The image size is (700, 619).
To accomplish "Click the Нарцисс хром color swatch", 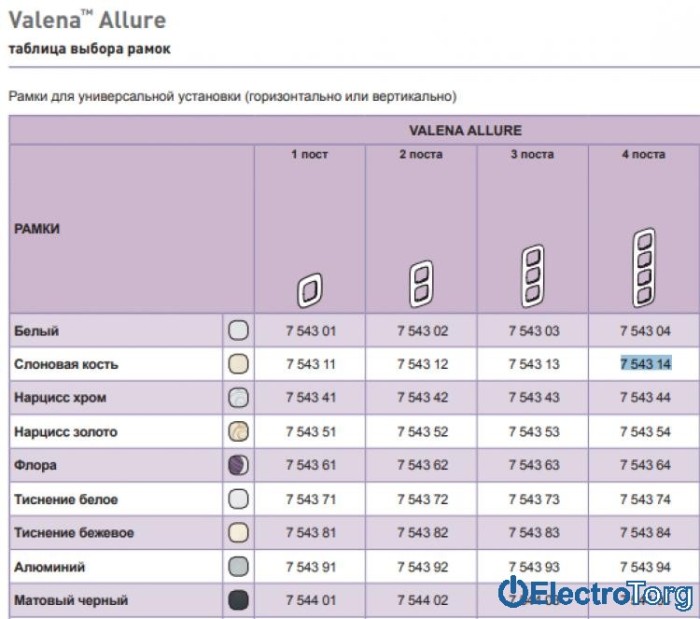I will 238,398.
